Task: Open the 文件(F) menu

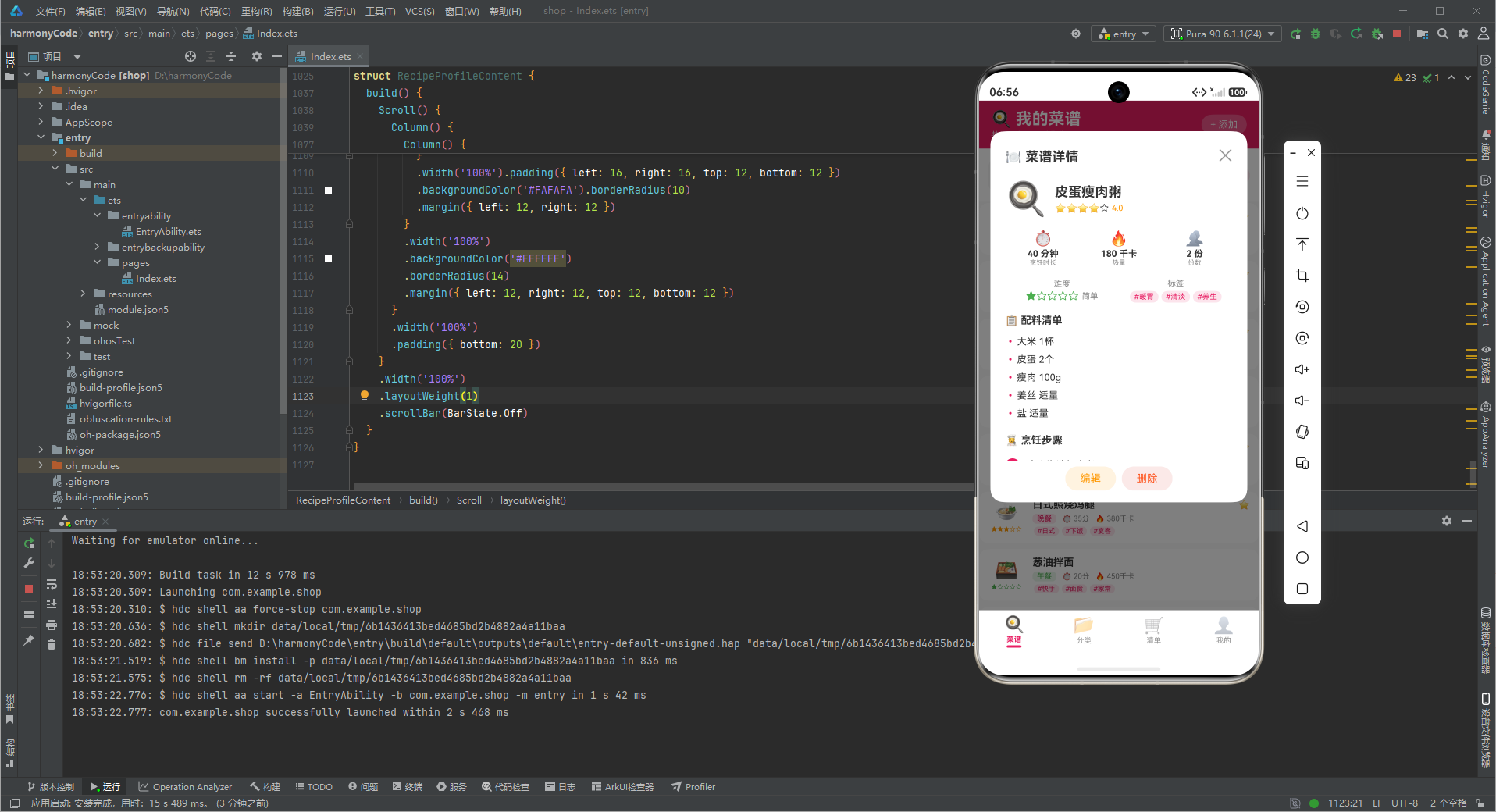Action: click(x=50, y=11)
